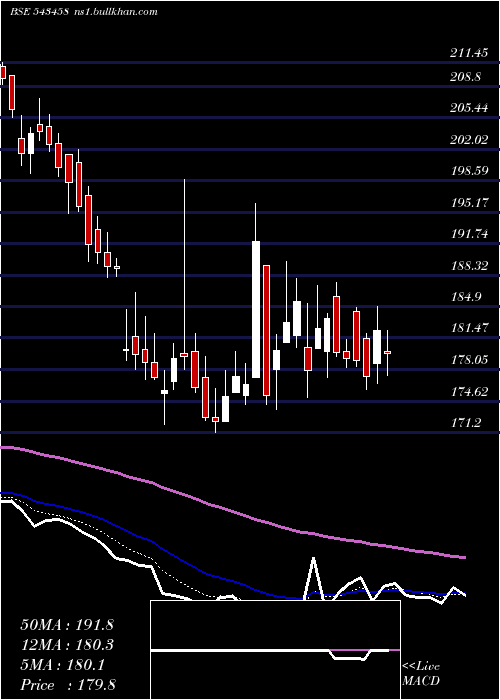Click the 211.45 price level label
This screenshot has width=500, height=700.
pos(469,54)
